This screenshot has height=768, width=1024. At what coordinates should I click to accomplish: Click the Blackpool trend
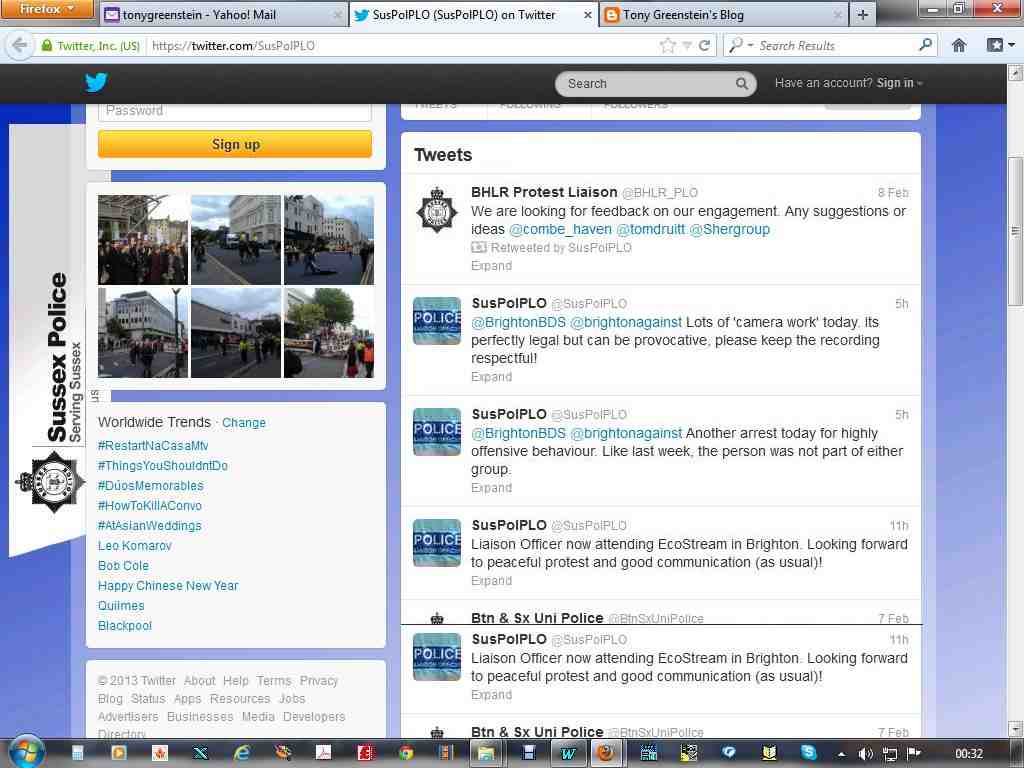click(125, 626)
